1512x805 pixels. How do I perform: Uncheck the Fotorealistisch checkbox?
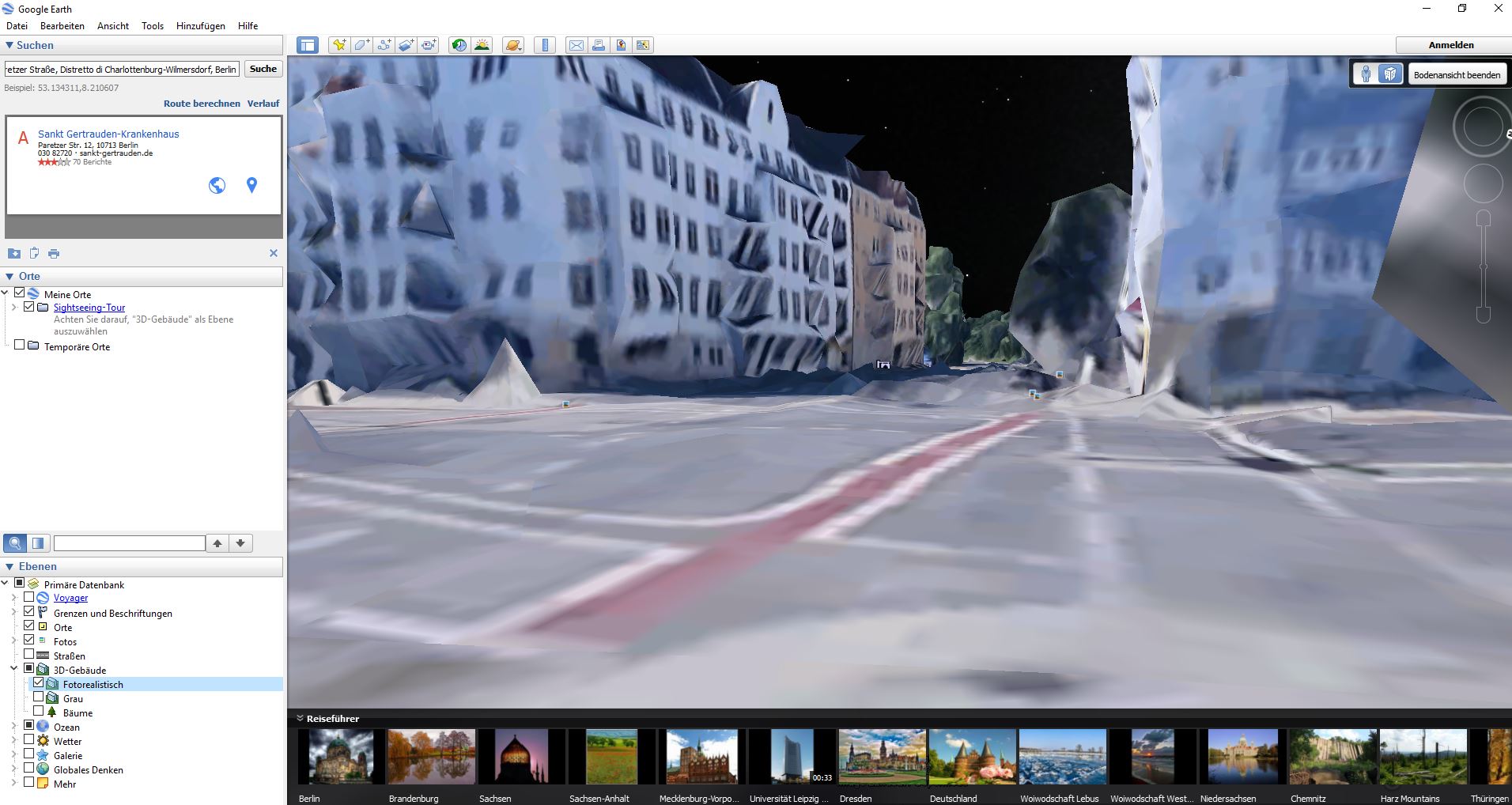pos(39,682)
